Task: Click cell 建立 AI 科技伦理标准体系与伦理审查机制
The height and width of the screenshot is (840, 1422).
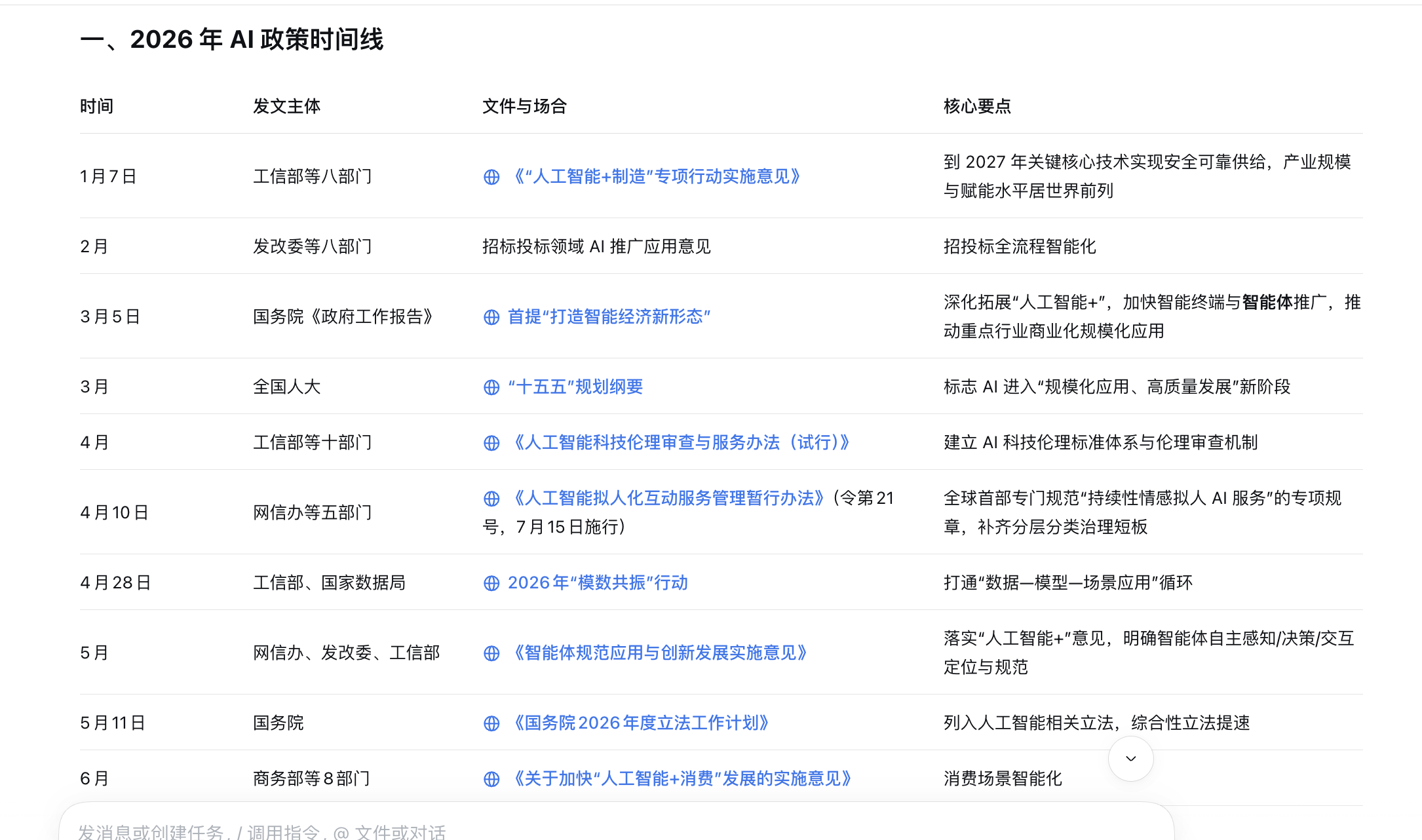Action: (x=1101, y=442)
